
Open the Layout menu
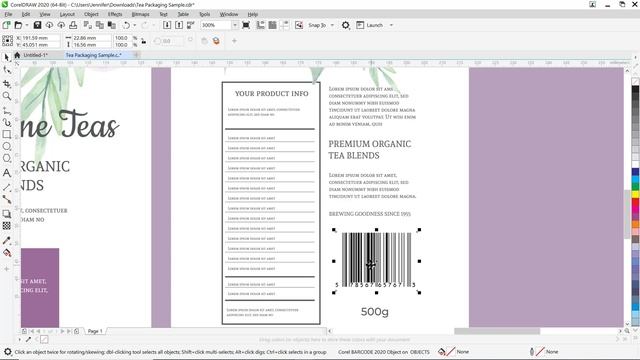tap(67, 14)
